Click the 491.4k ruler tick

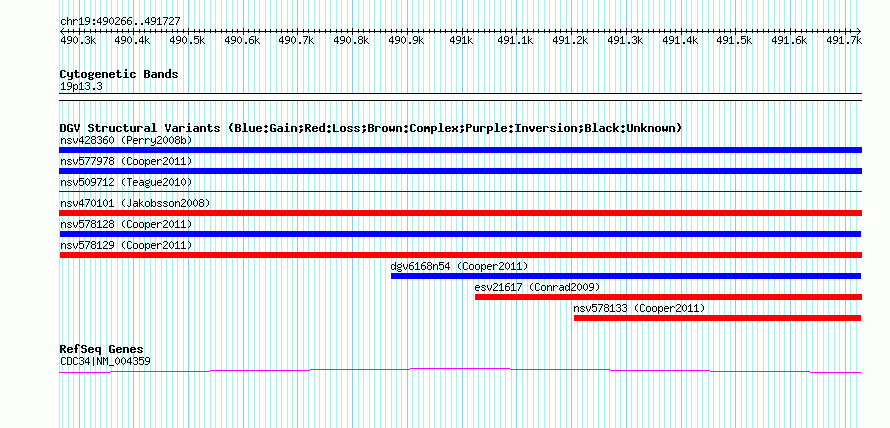(681, 40)
